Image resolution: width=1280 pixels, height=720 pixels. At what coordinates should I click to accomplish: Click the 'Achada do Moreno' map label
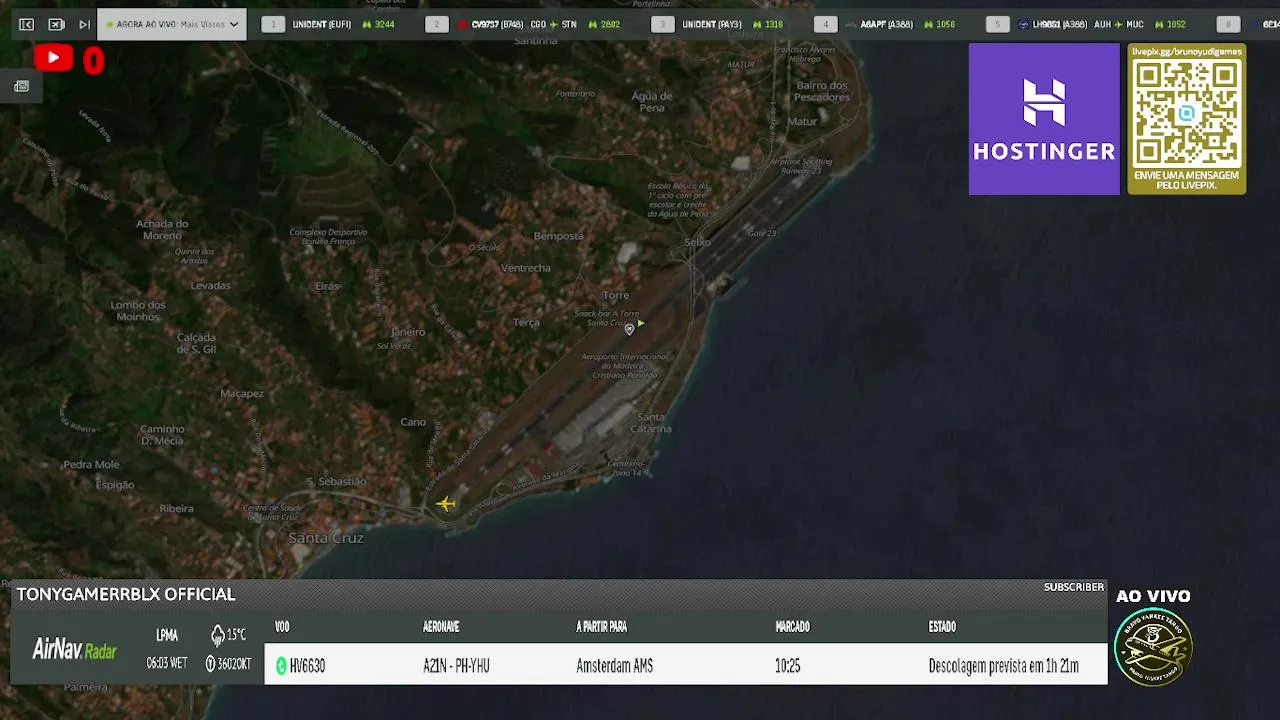point(162,230)
